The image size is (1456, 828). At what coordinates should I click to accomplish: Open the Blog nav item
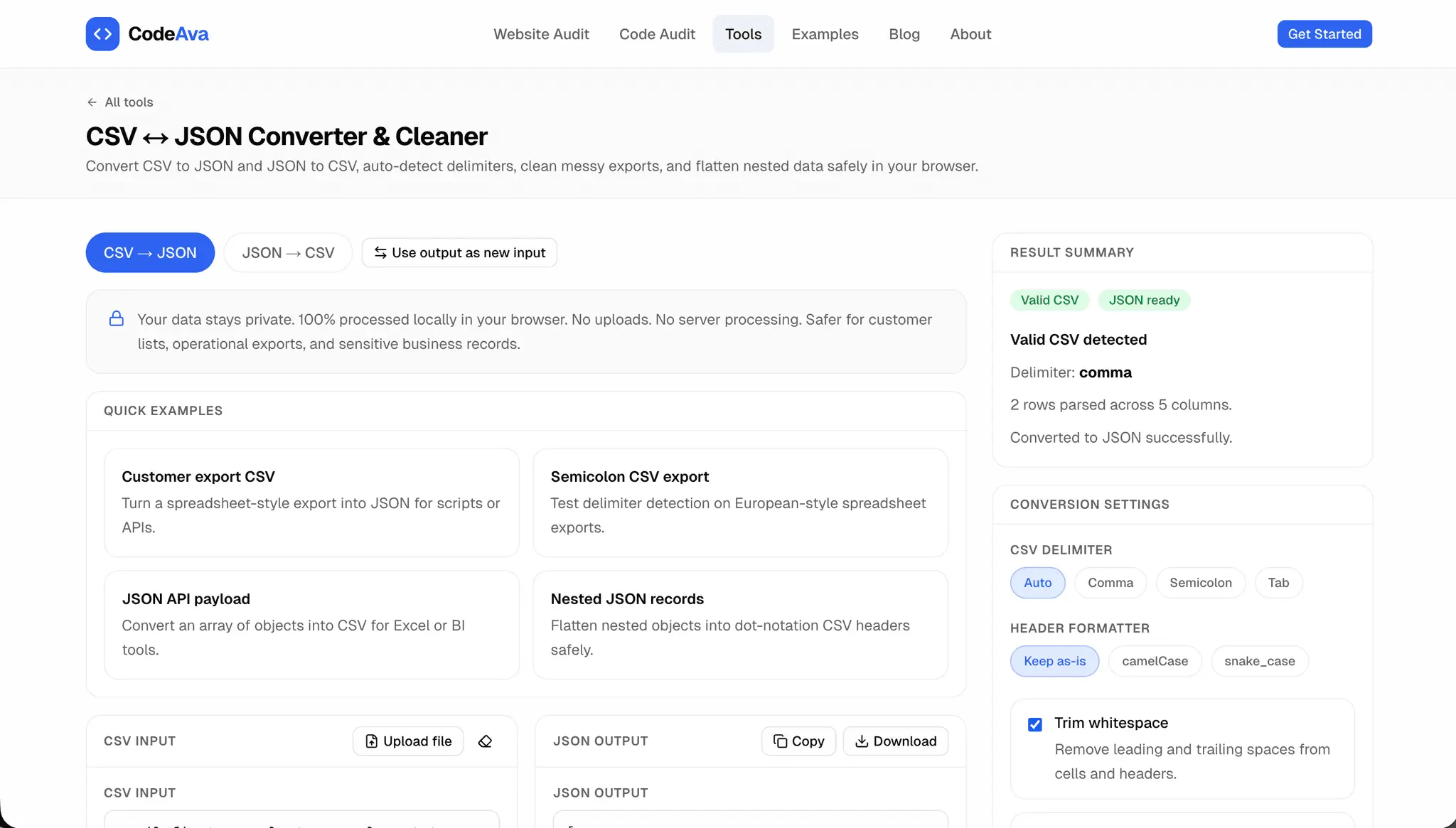tap(904, 34)
